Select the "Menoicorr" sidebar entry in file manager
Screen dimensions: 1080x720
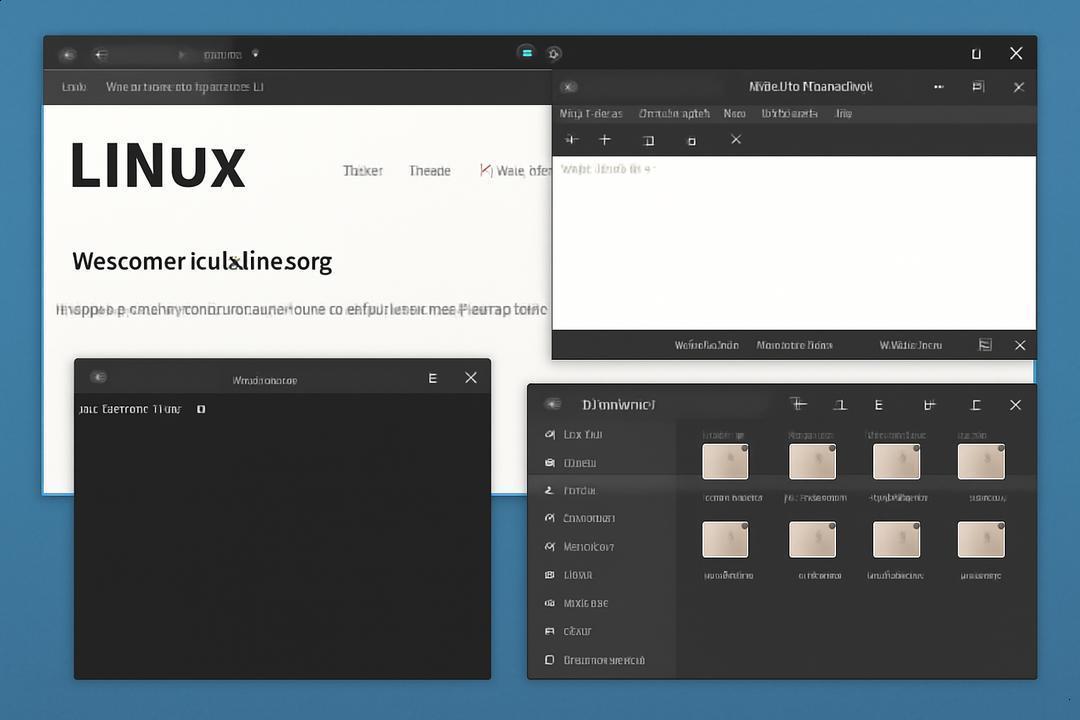(x=601, y=546)
